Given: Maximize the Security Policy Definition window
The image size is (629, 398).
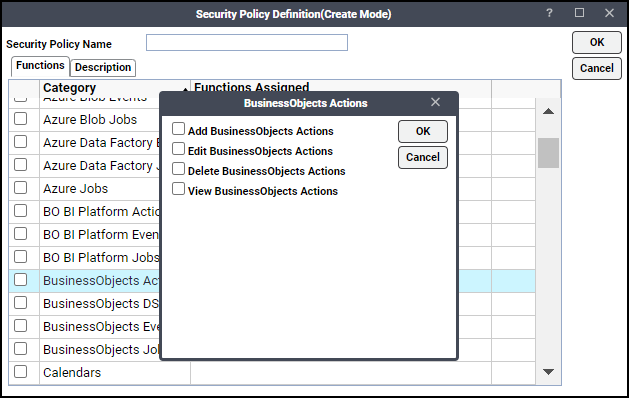Looking at the screenshot, I should [579, 13].
